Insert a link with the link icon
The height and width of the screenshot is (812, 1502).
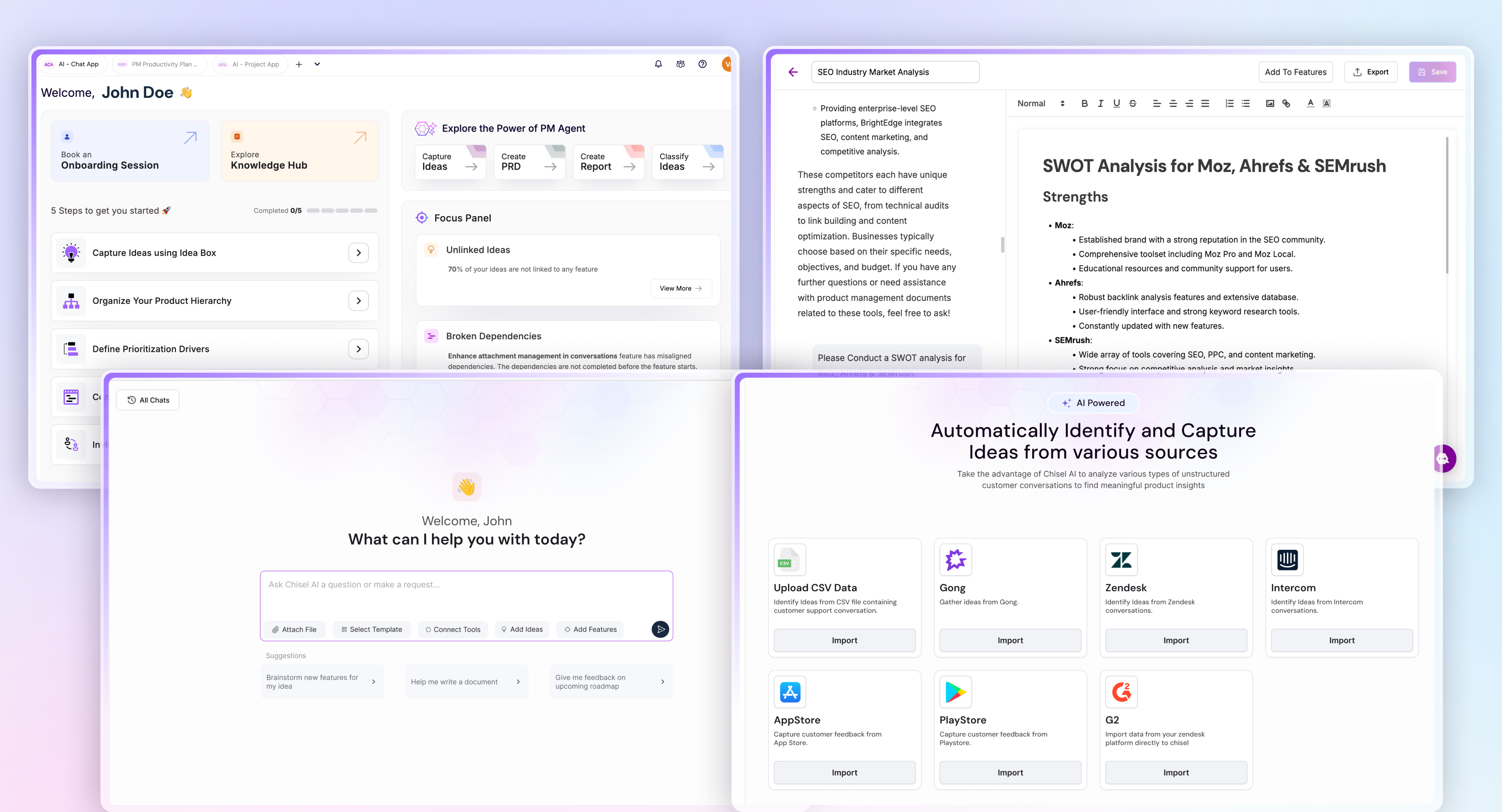pyautogui.click(x=1286, y=104)
